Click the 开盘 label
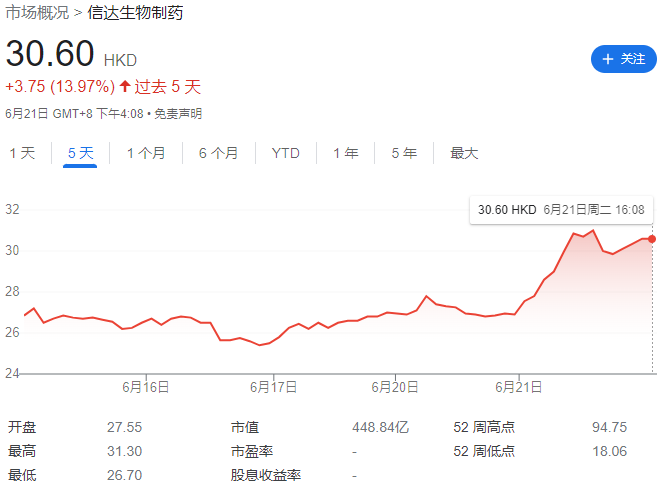 pyautogui.click(x=22, y=427)
